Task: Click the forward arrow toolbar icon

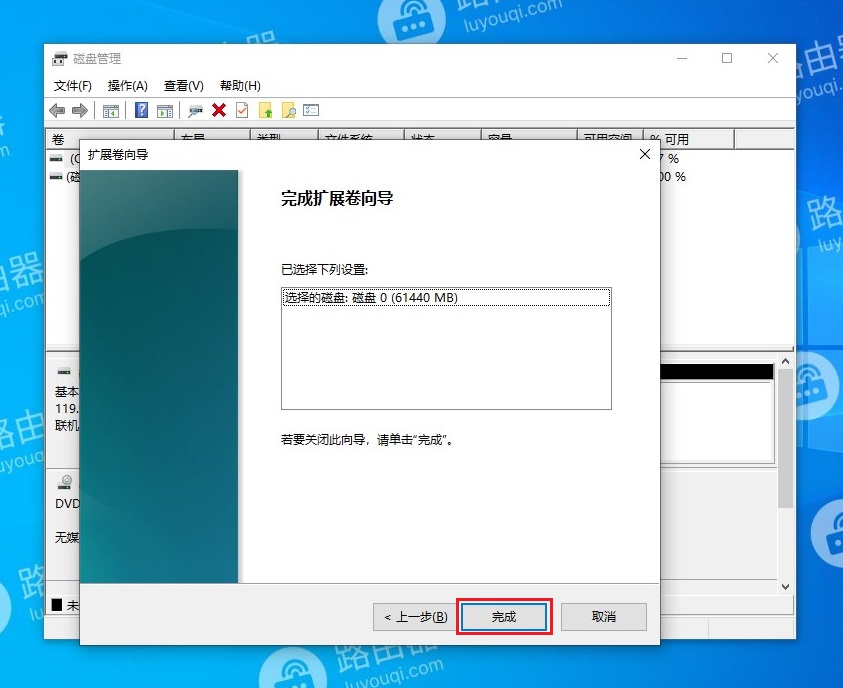Action: (80, 111)
